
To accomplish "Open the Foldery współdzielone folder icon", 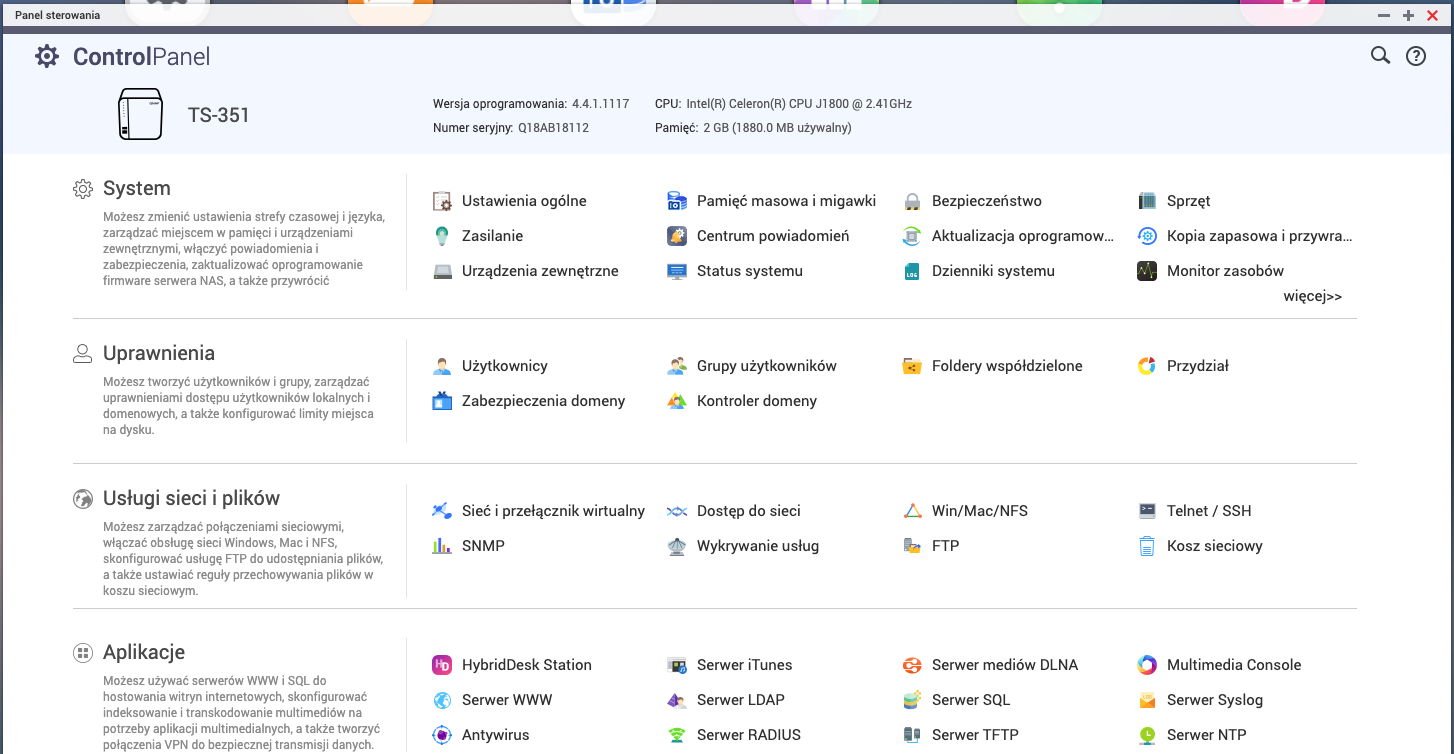I will 912,366.
